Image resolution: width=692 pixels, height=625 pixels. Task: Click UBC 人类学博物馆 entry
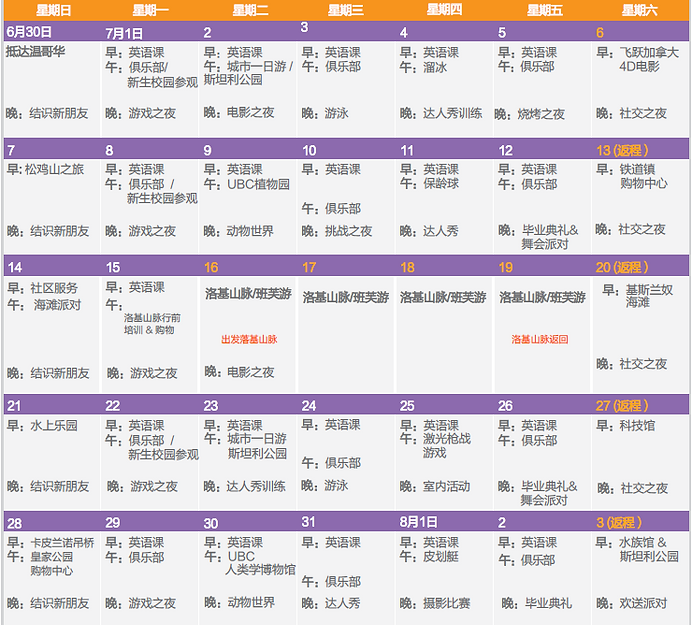click(x=260, y=563)
